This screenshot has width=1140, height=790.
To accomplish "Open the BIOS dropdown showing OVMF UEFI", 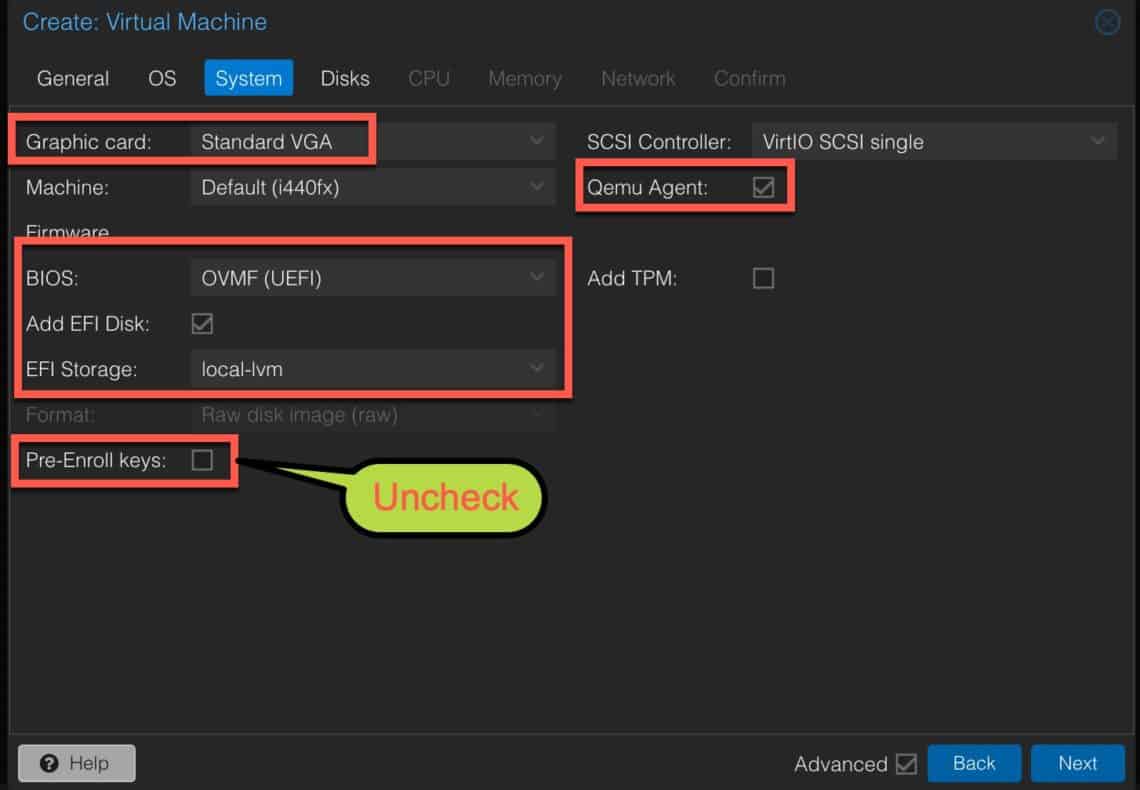I will [x=537, y=277].
